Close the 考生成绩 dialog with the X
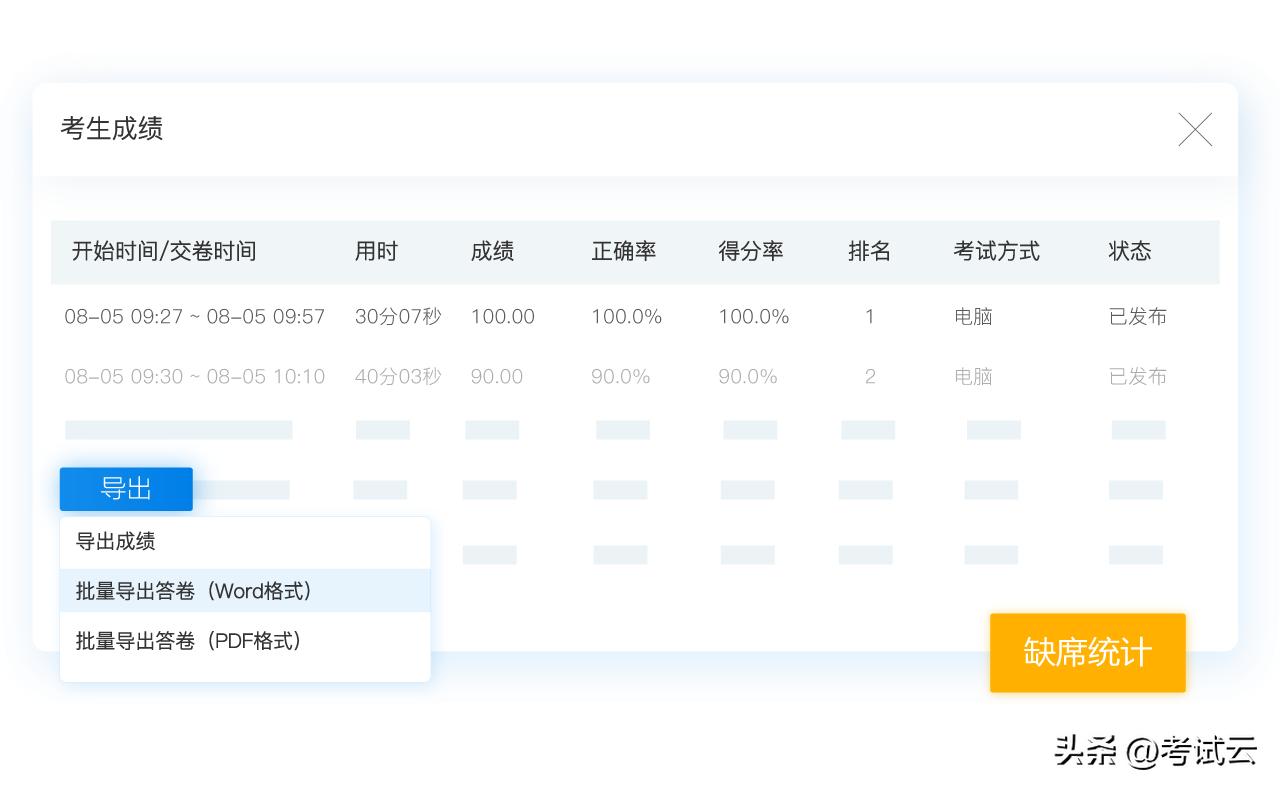 1195,130
